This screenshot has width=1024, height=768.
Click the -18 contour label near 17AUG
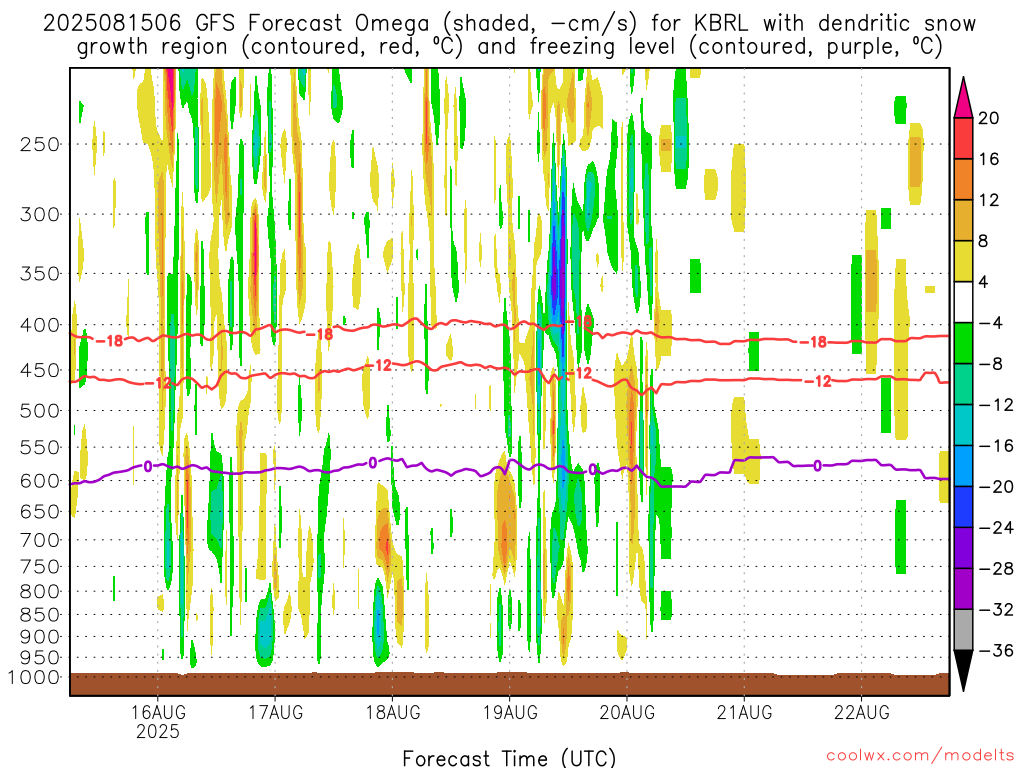(319, 334)
